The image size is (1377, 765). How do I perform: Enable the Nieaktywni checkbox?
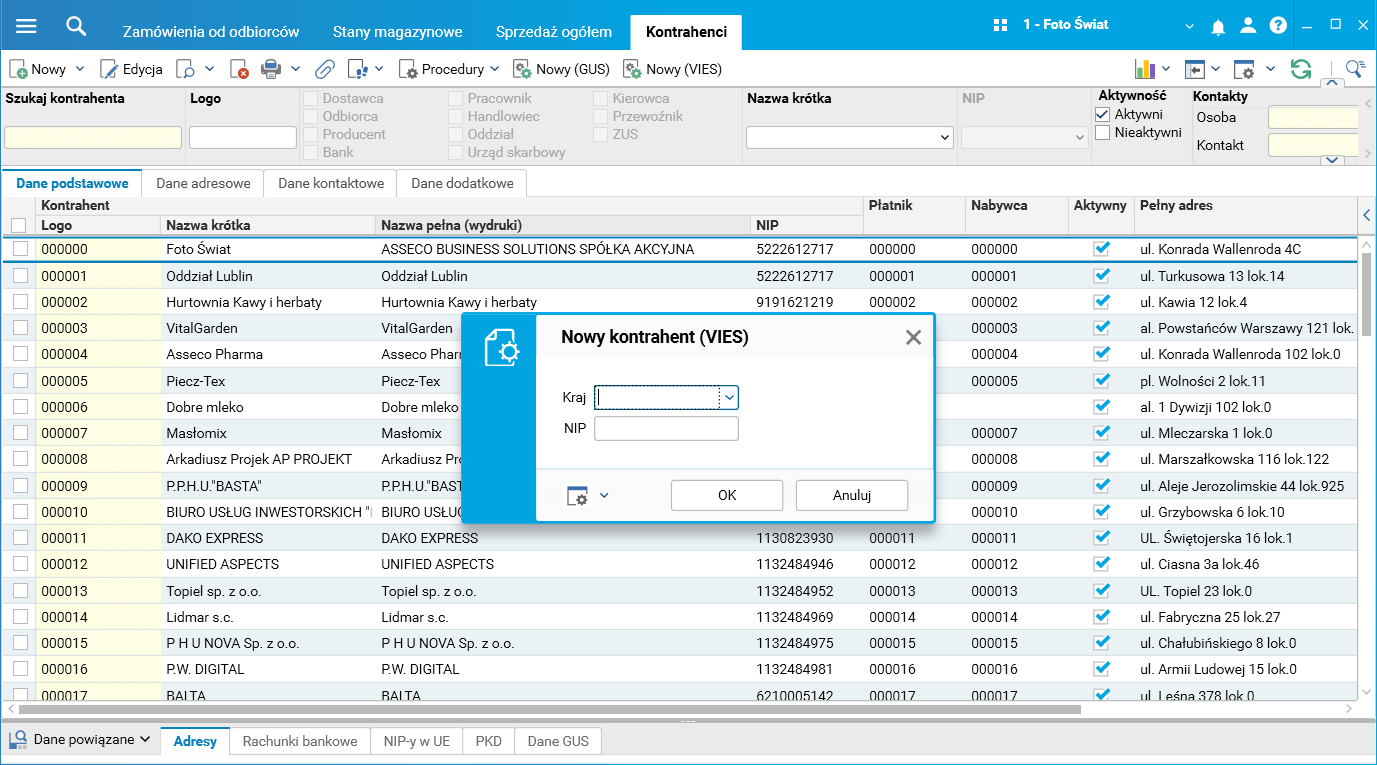click(1103, 133)
